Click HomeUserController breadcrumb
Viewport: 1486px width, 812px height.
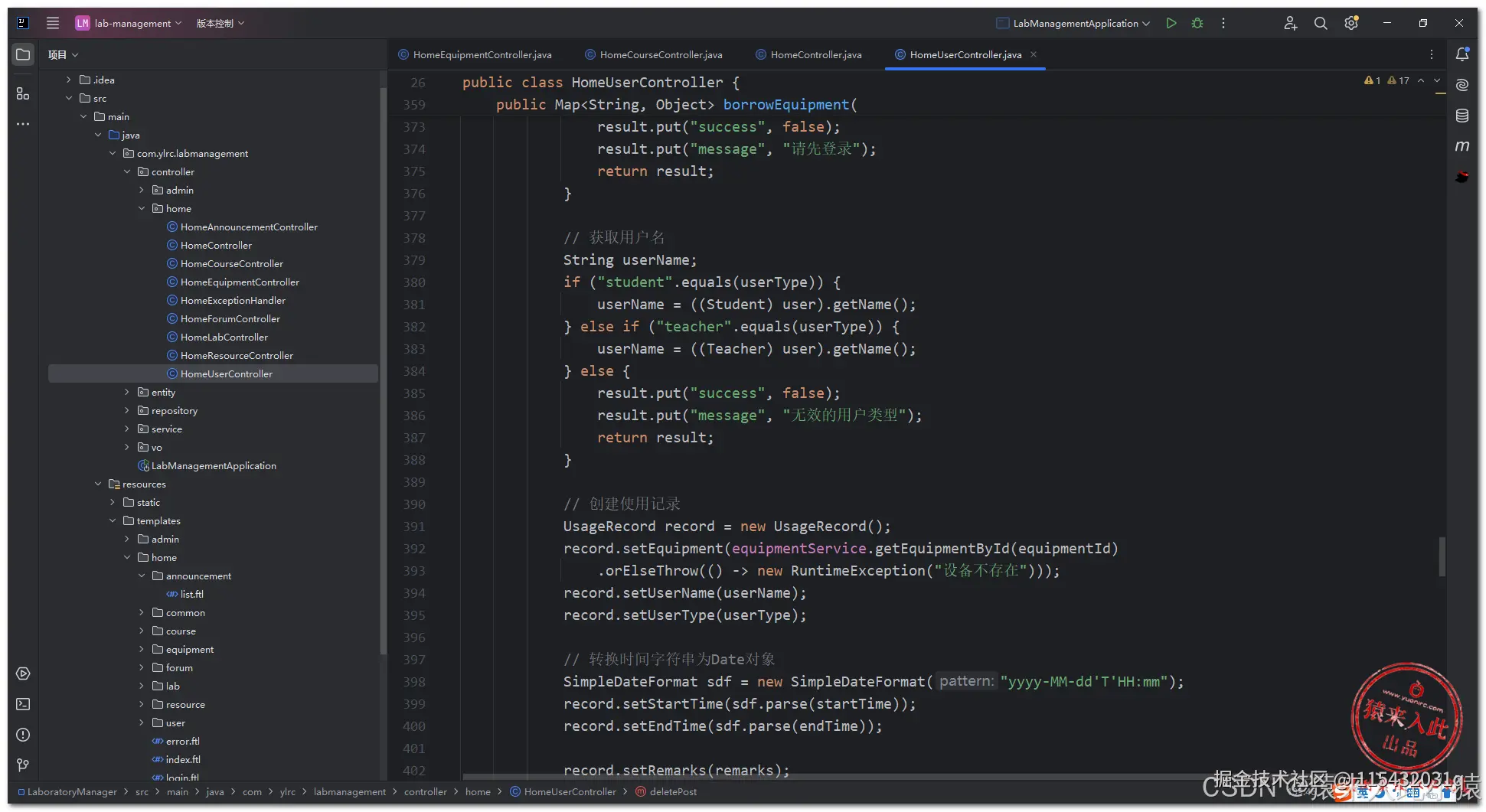click(563, 791)
